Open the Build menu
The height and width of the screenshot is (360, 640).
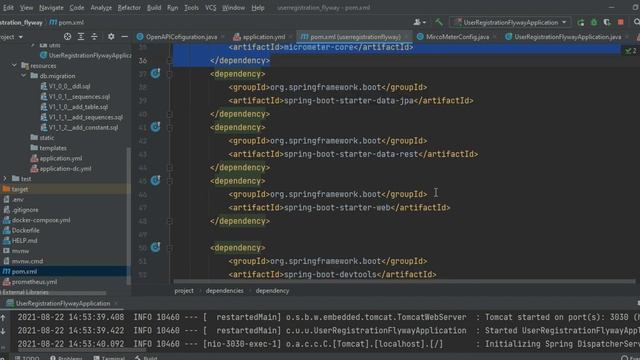click(154, 7)
